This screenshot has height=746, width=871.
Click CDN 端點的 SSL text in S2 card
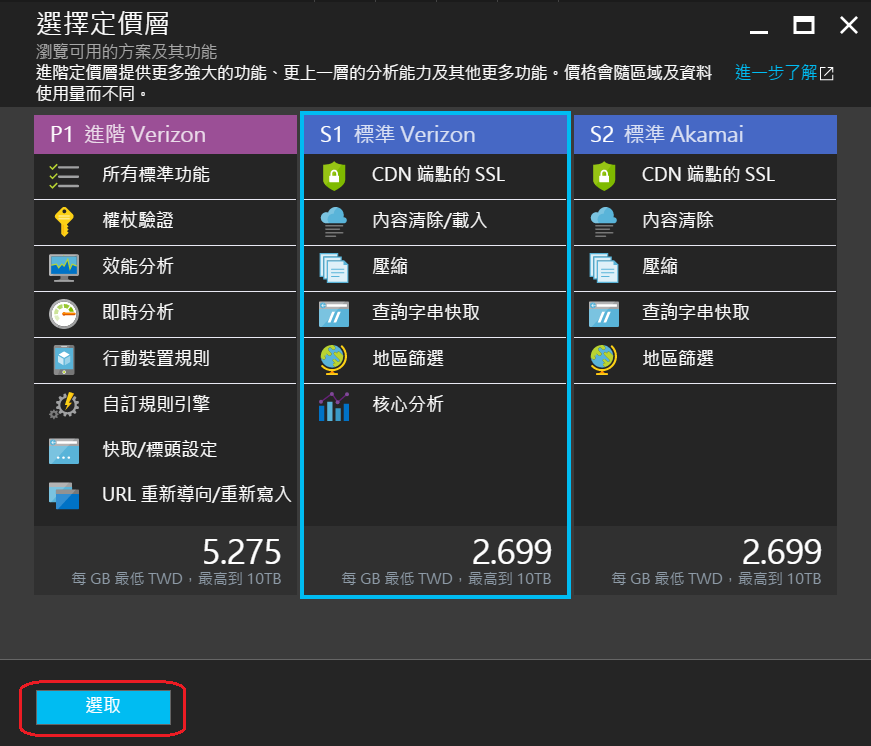tap(708, 174)
